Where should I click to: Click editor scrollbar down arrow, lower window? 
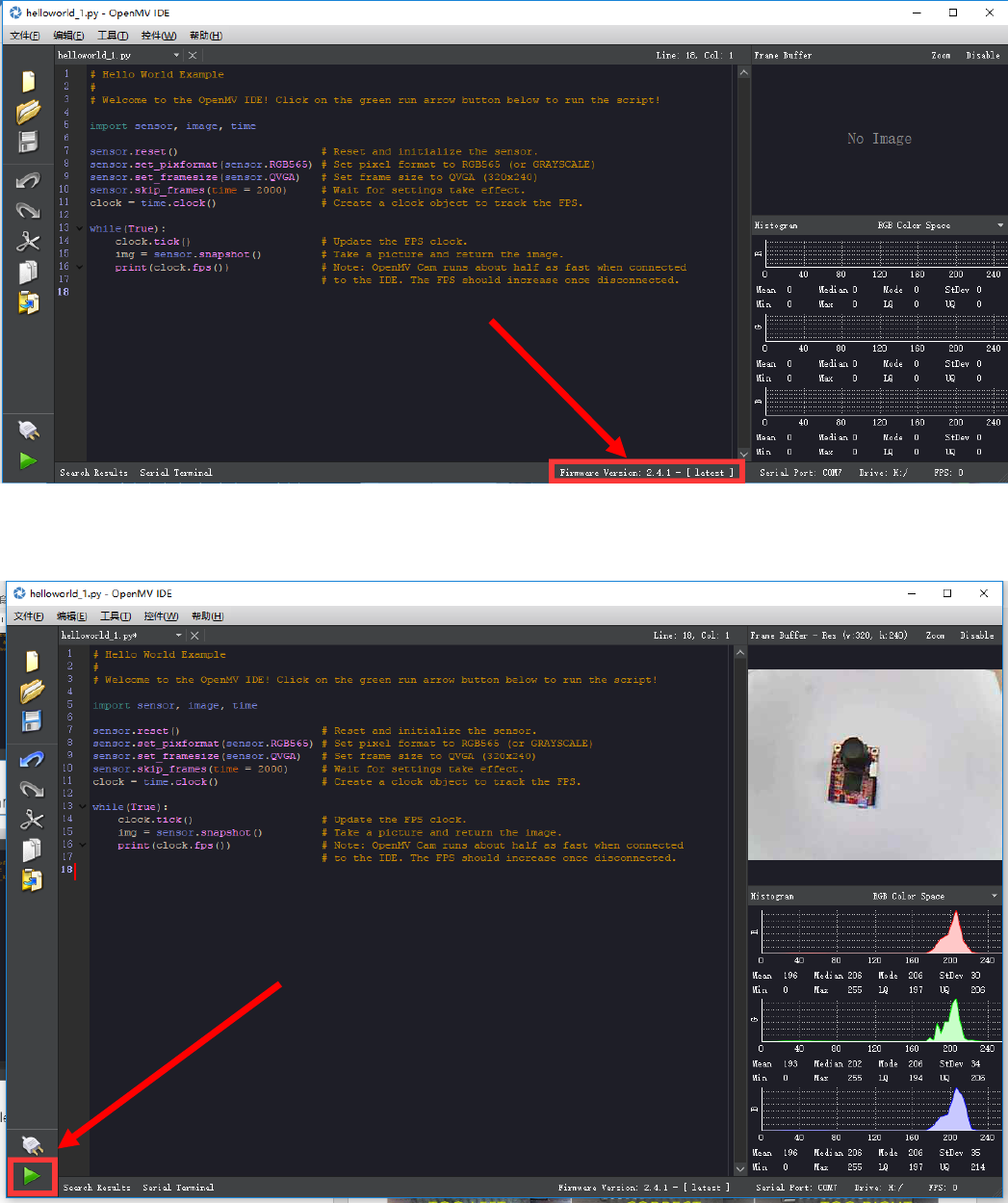click(x=740, y=1168)
